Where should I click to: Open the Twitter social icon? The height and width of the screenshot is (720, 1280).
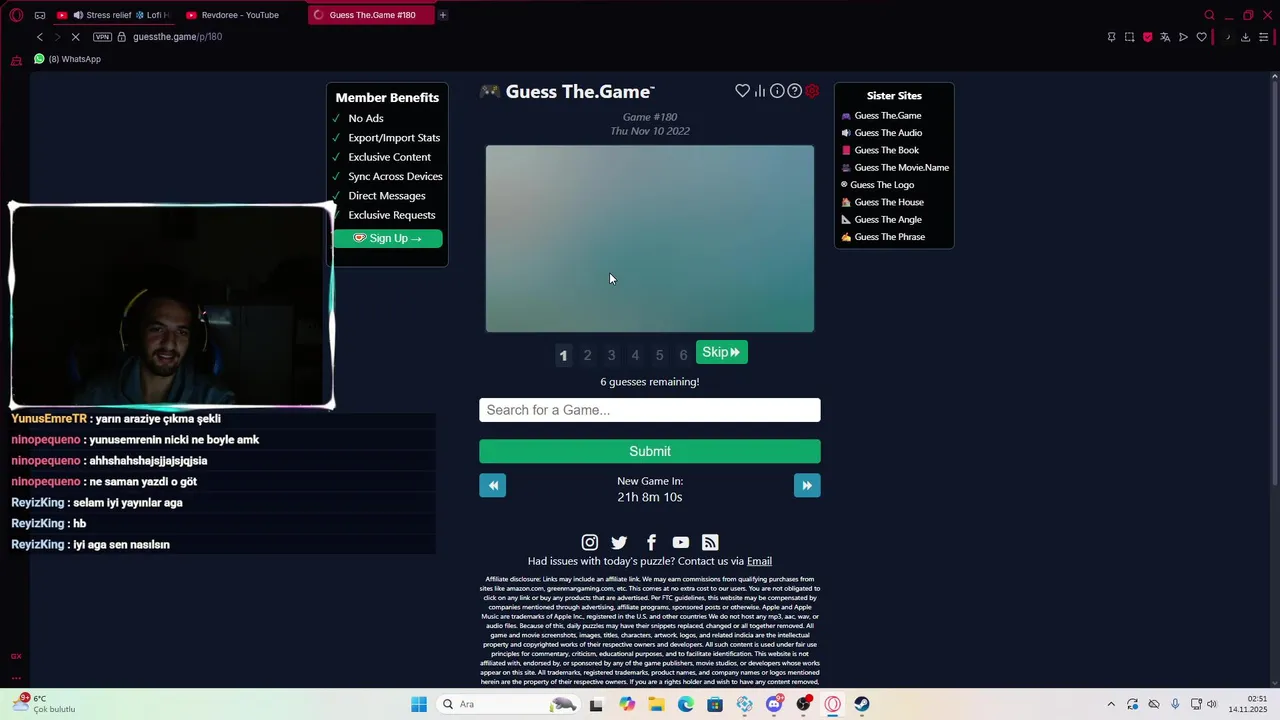click(x=619, y=542)
